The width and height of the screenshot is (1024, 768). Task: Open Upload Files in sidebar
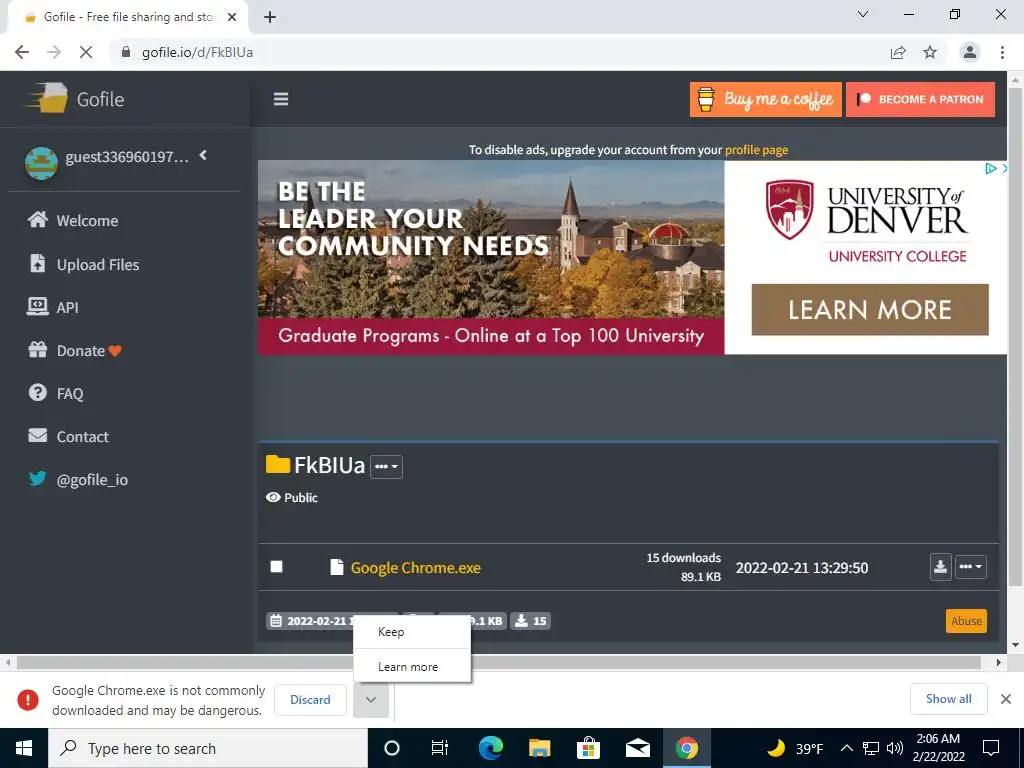point(83,264)
